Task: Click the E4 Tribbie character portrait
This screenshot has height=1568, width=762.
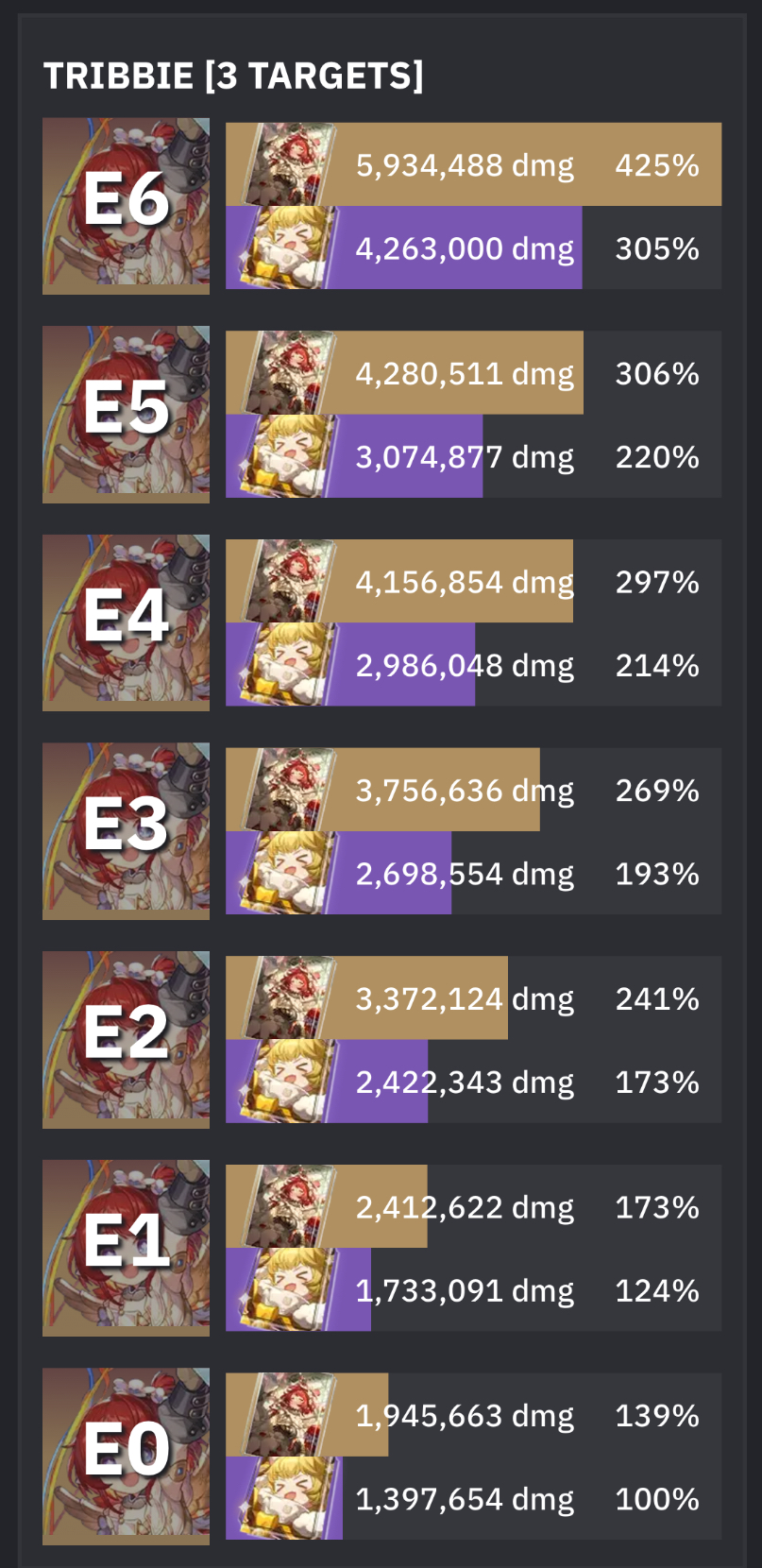Action: (126, 623)
